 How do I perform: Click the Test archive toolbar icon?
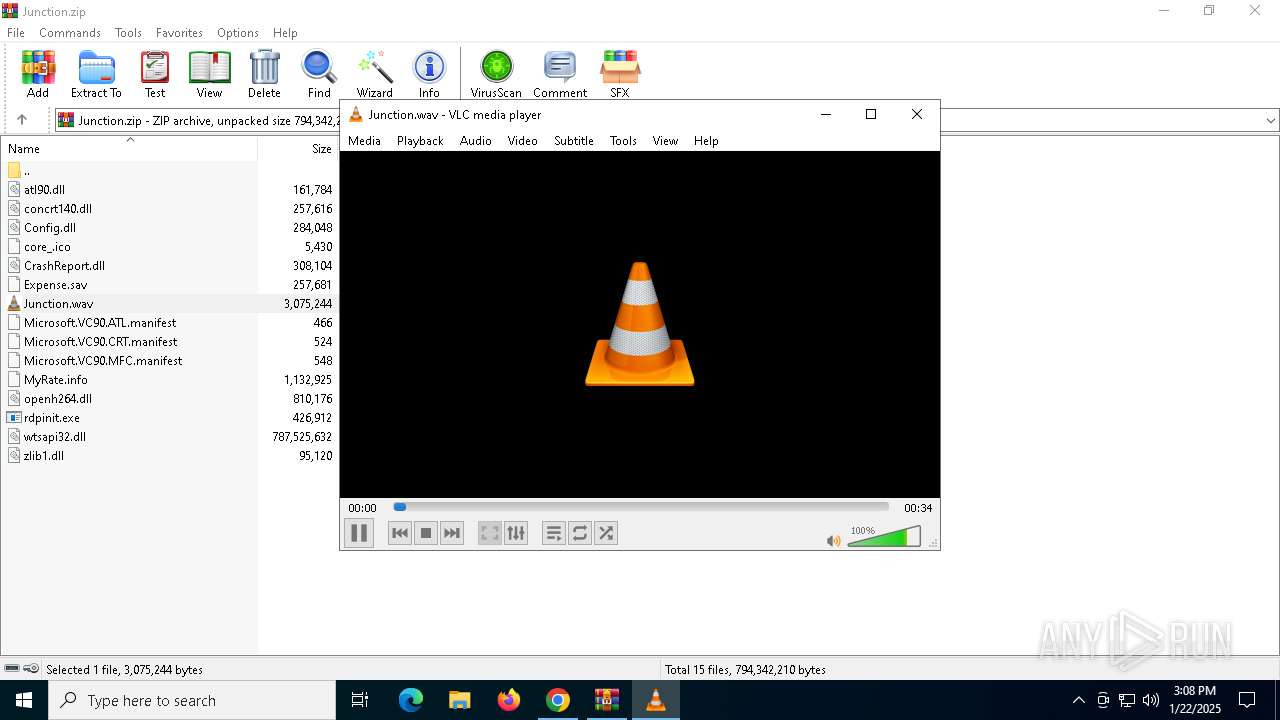[155, 75]
